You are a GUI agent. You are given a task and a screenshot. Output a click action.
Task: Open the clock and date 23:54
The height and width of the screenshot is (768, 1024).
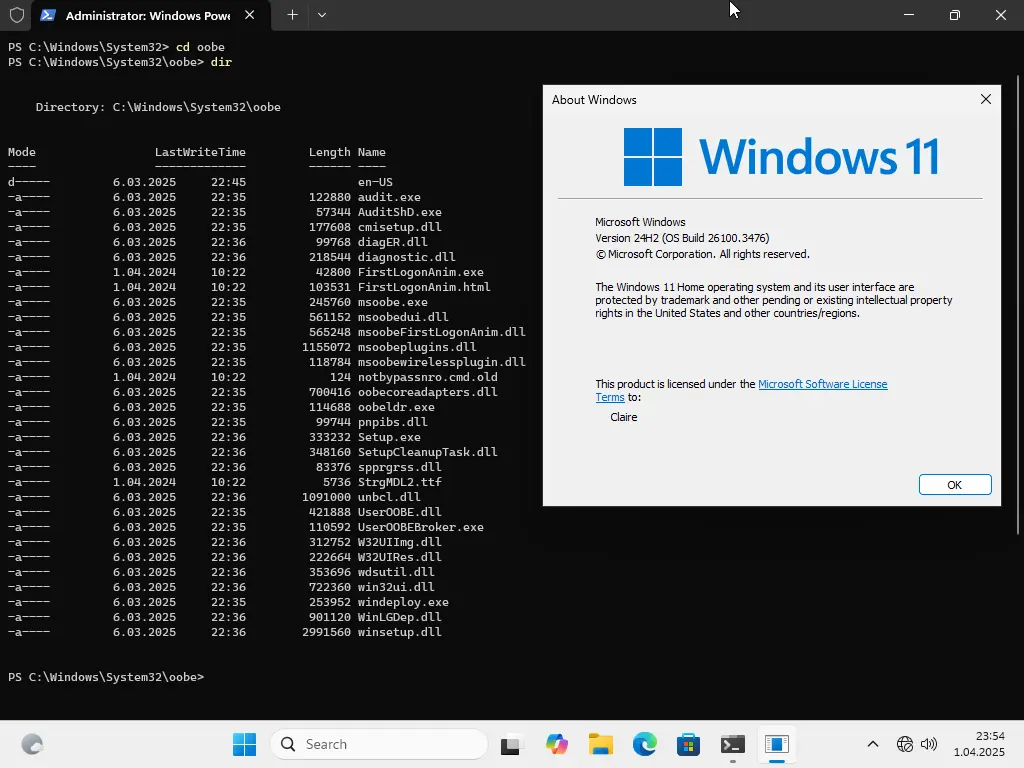tap(979, 744)
